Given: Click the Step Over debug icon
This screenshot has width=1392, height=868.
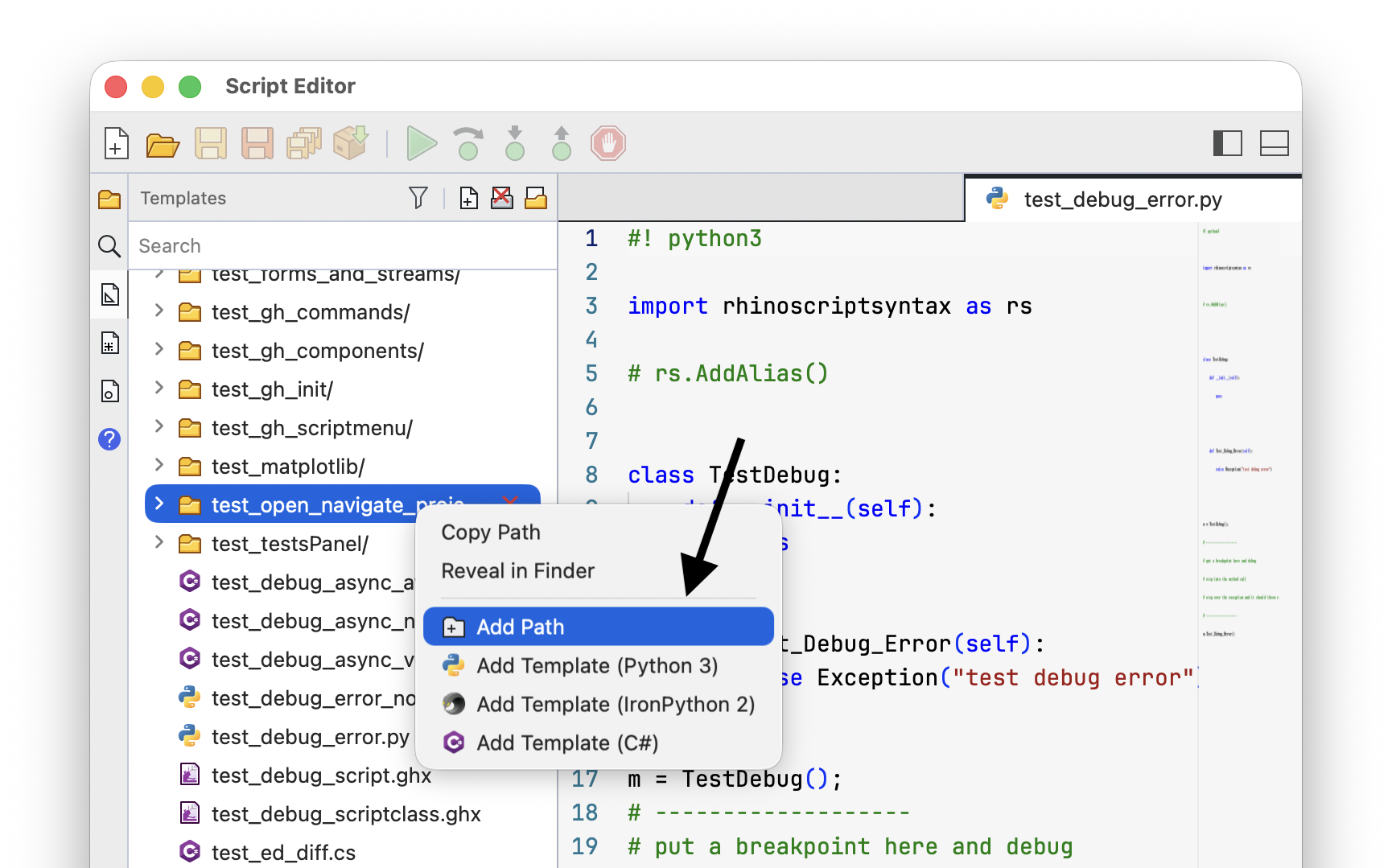Looking at the screenshot, I should click(468, 144).
